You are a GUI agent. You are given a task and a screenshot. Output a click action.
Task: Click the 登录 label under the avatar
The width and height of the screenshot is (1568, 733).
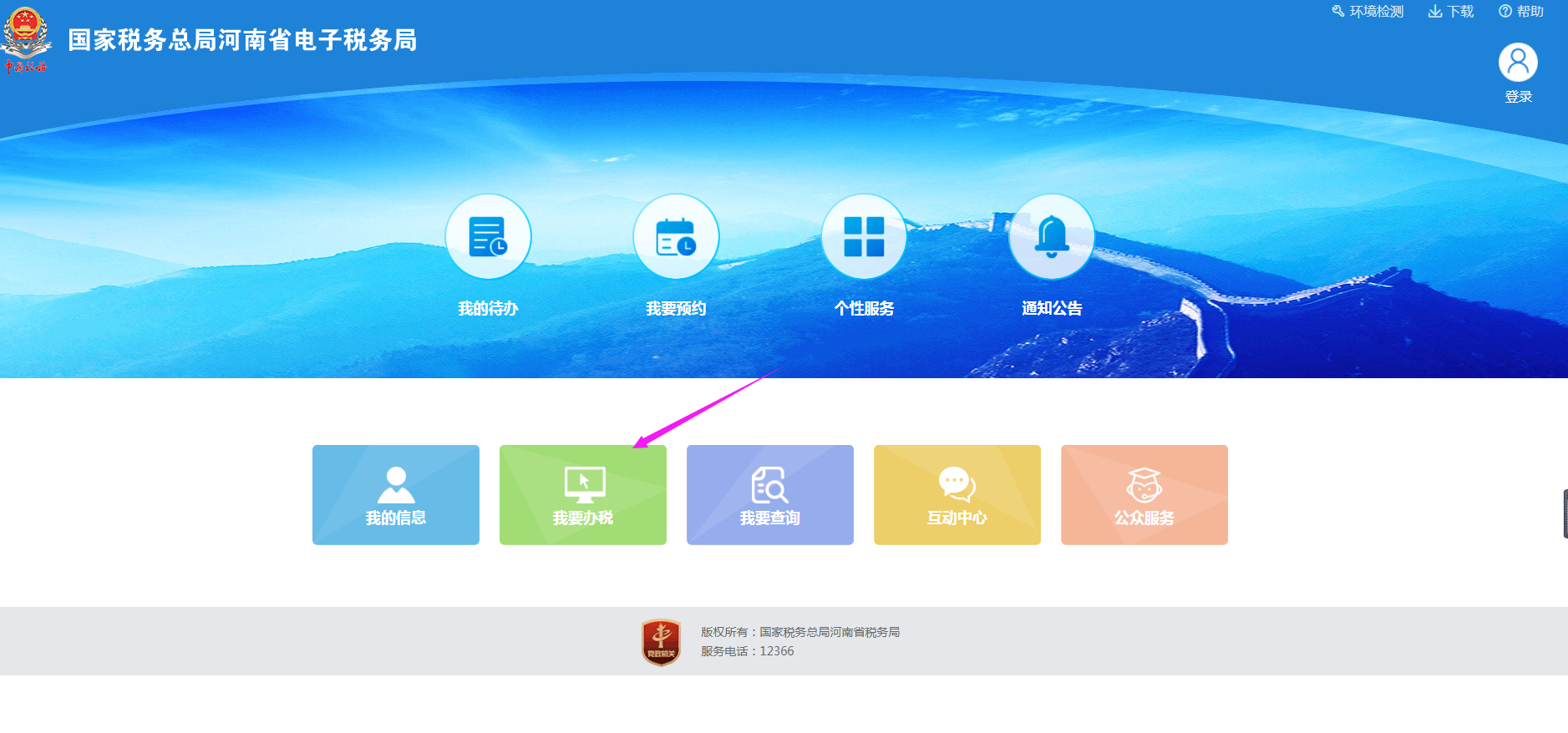pos(1519,97)
